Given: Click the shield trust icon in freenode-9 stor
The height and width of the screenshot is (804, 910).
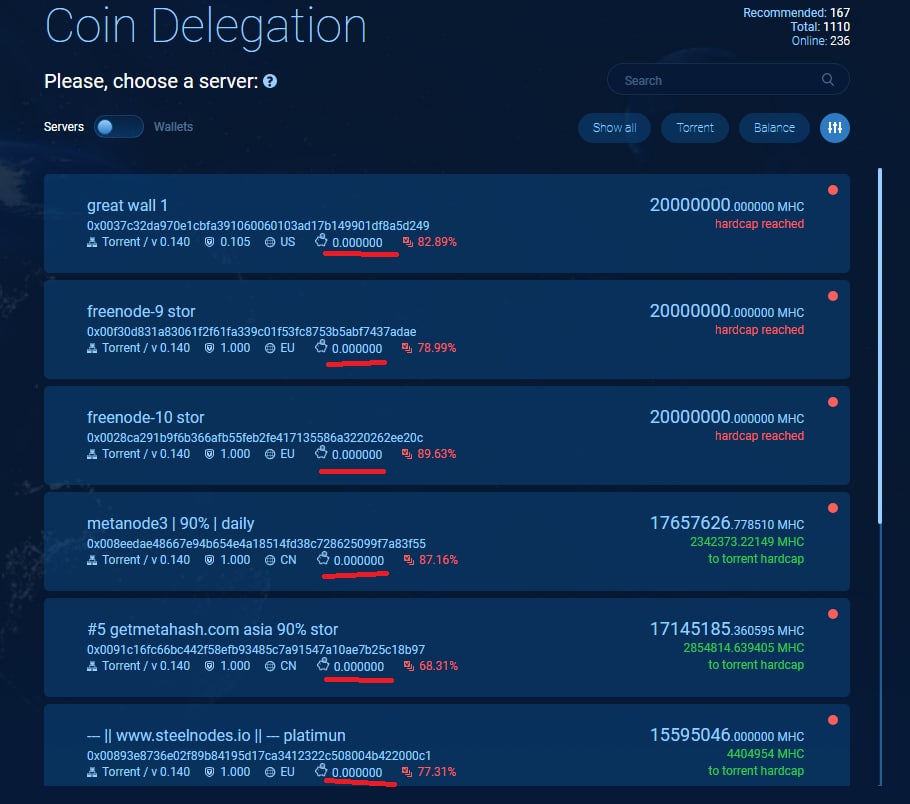Looking at the screenshot, I should pos(210,348).
